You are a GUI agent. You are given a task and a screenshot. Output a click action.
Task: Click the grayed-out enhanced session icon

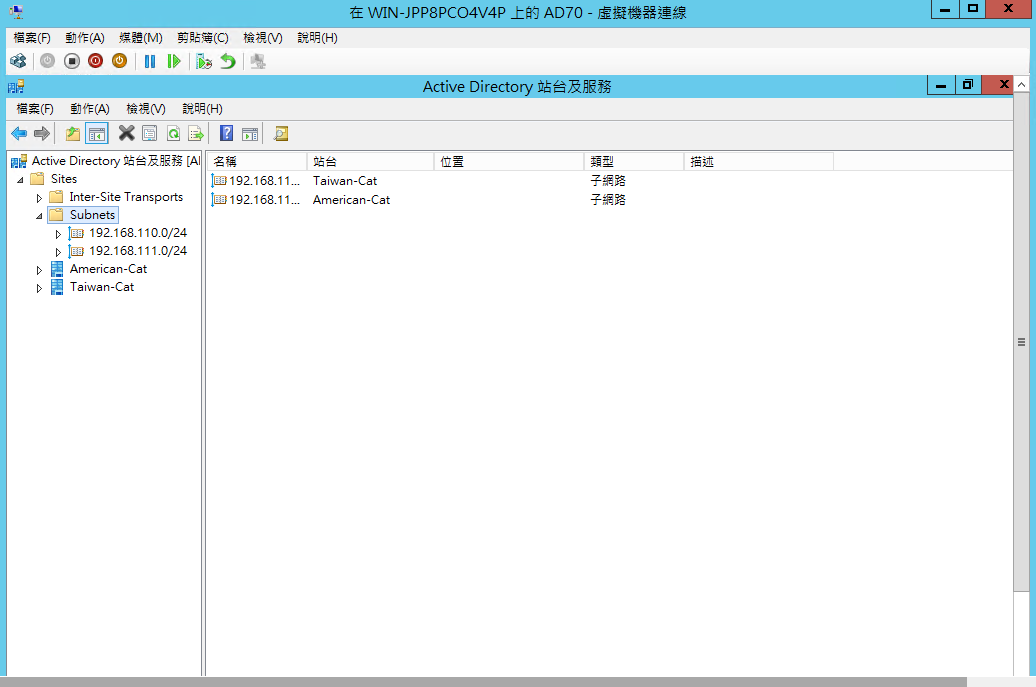tap(258, 61)
